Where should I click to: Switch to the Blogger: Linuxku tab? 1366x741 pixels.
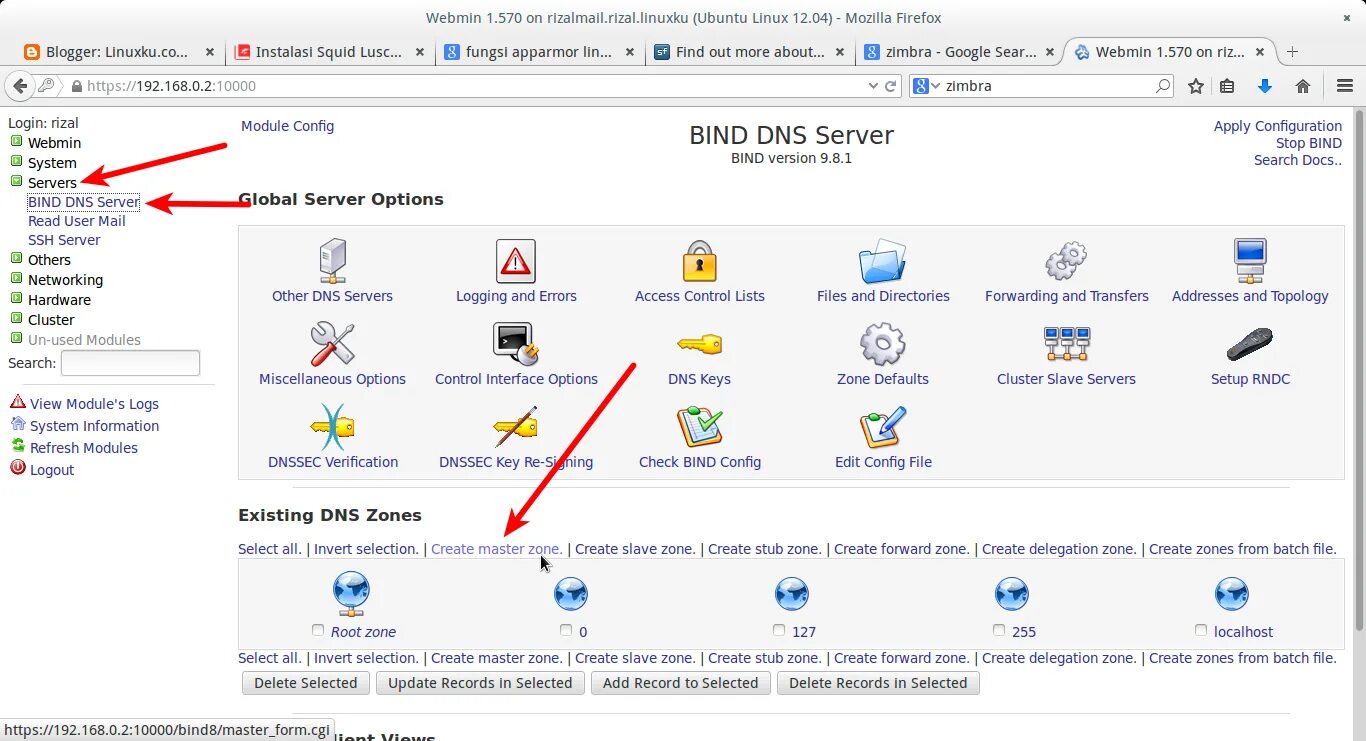pos(118,52)
